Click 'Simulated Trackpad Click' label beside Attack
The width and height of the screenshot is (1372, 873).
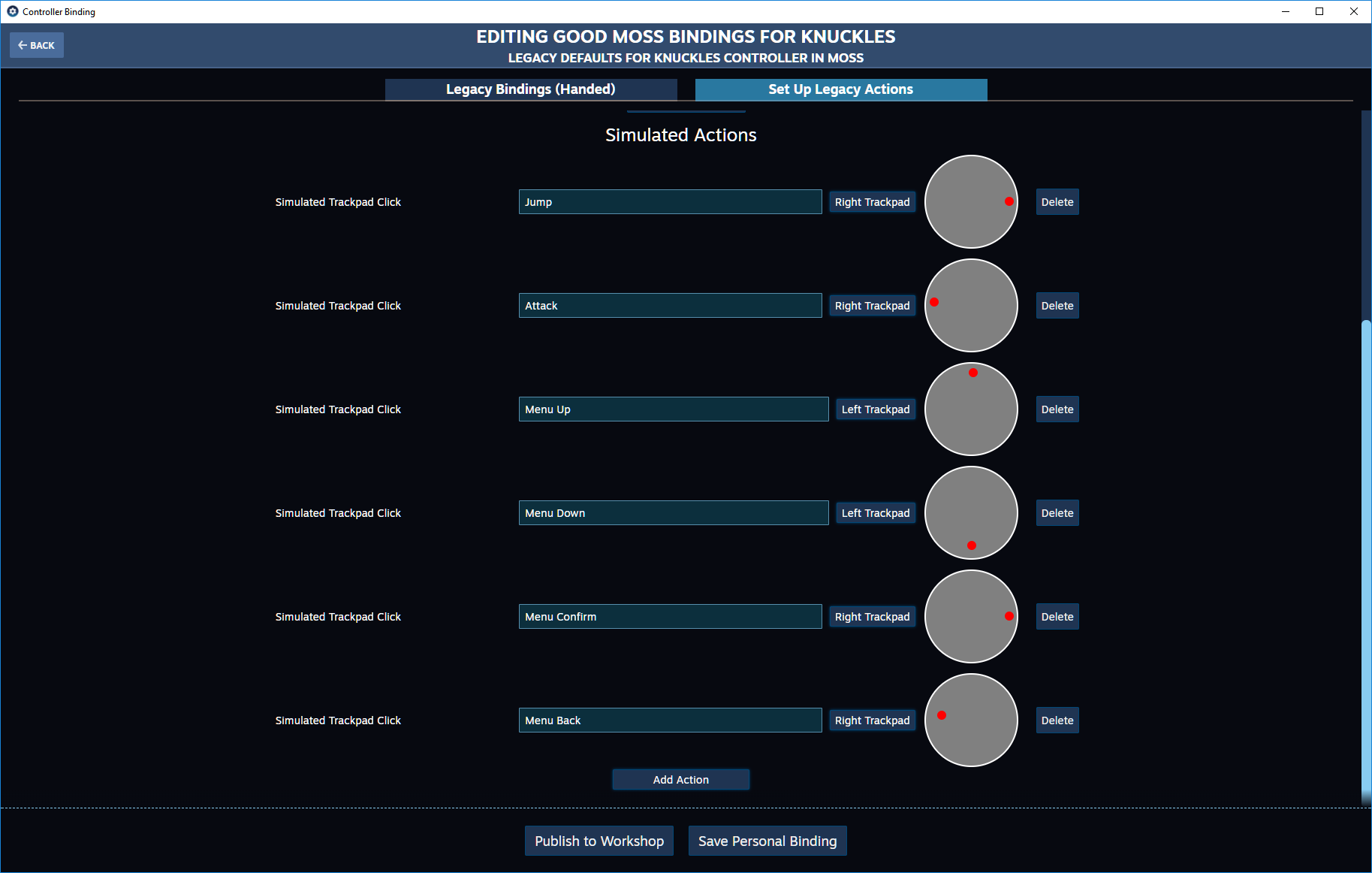click(x=338, y=306)
